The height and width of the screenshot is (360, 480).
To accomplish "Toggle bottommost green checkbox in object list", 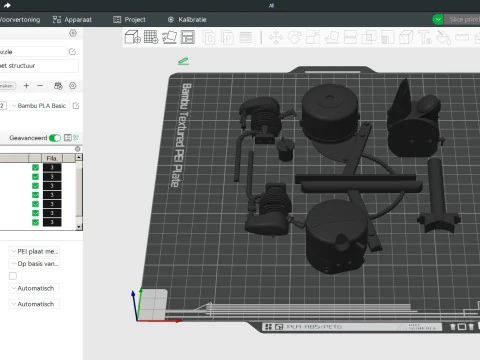I will pos(35,222).
